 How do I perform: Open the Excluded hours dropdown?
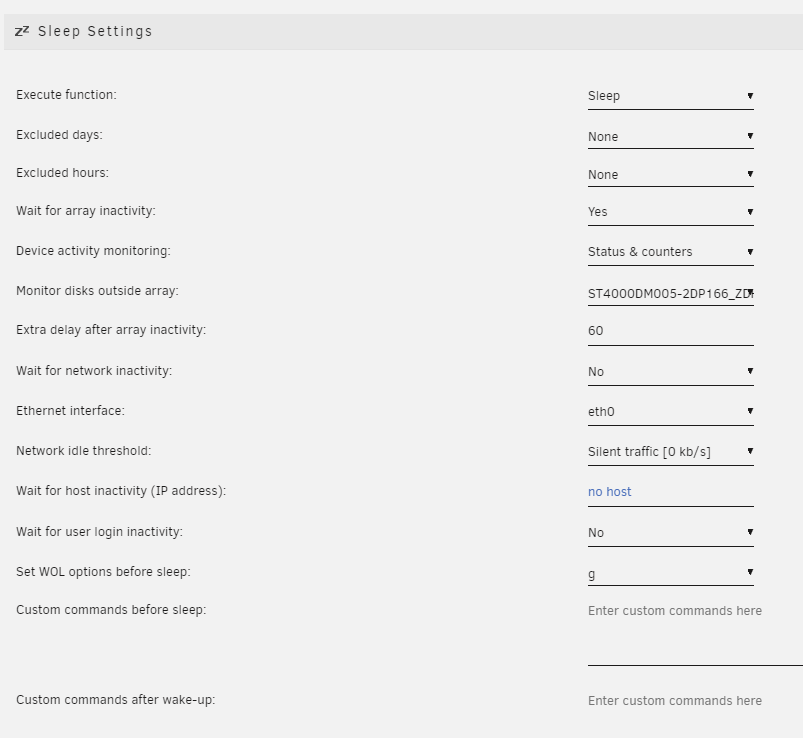[x=670, y=175]
